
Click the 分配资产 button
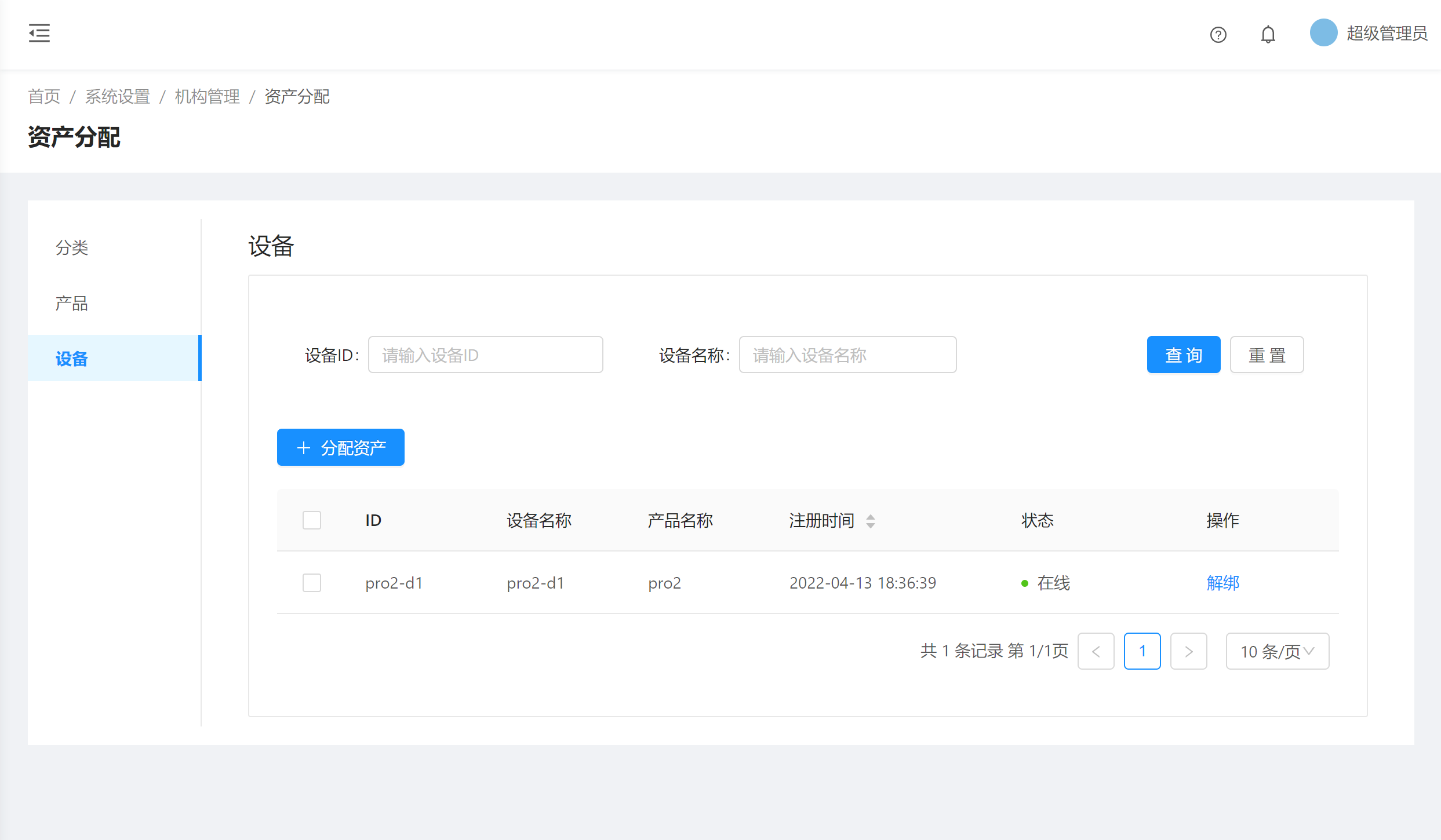click(x=341, y=447)
